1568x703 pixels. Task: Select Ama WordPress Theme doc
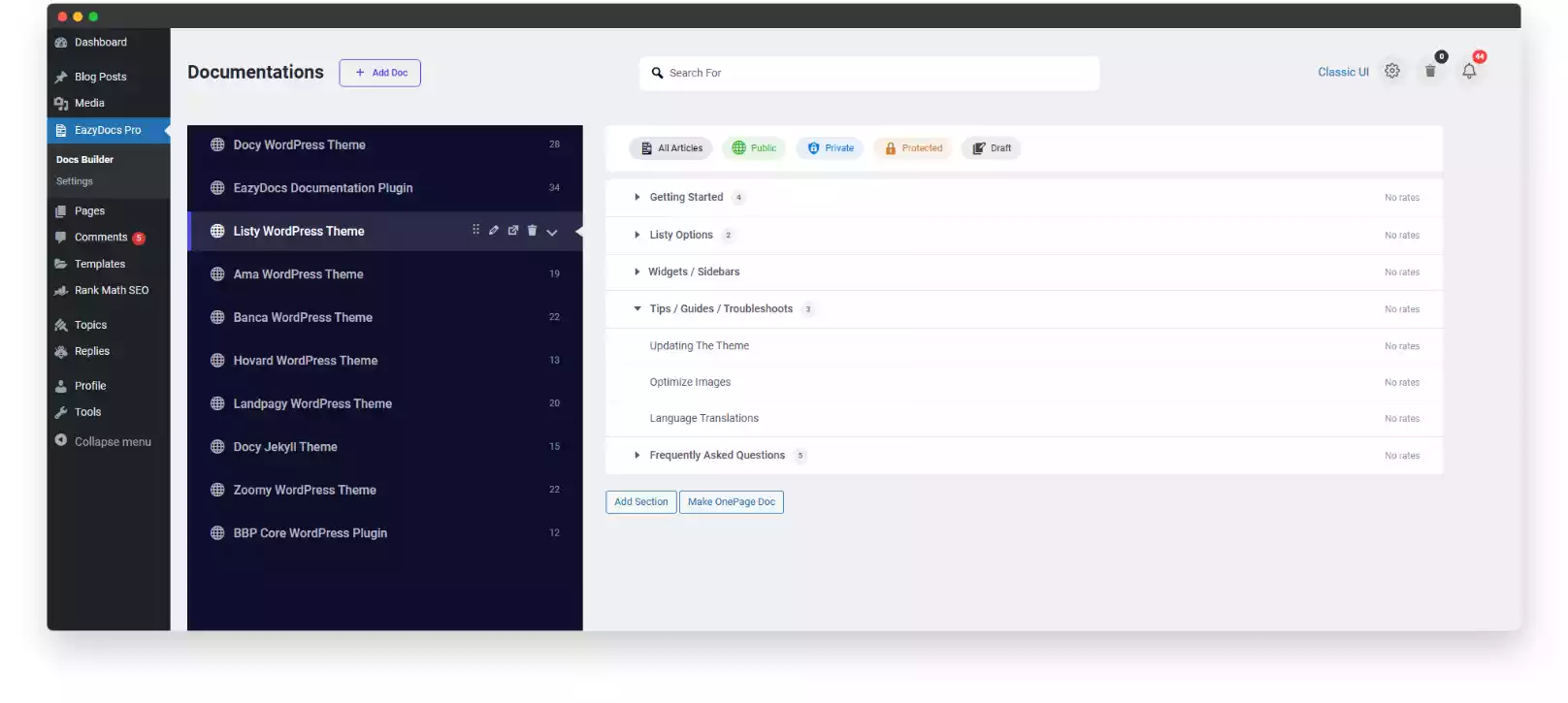pyautogui.click(x=385, y=274)
